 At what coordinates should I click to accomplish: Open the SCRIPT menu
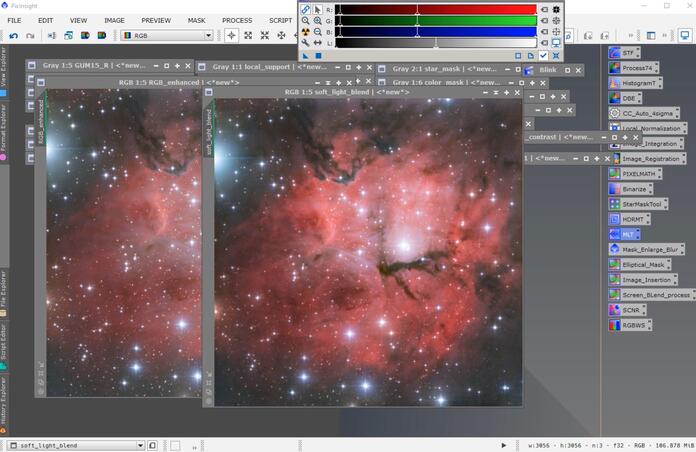(281, 20)
